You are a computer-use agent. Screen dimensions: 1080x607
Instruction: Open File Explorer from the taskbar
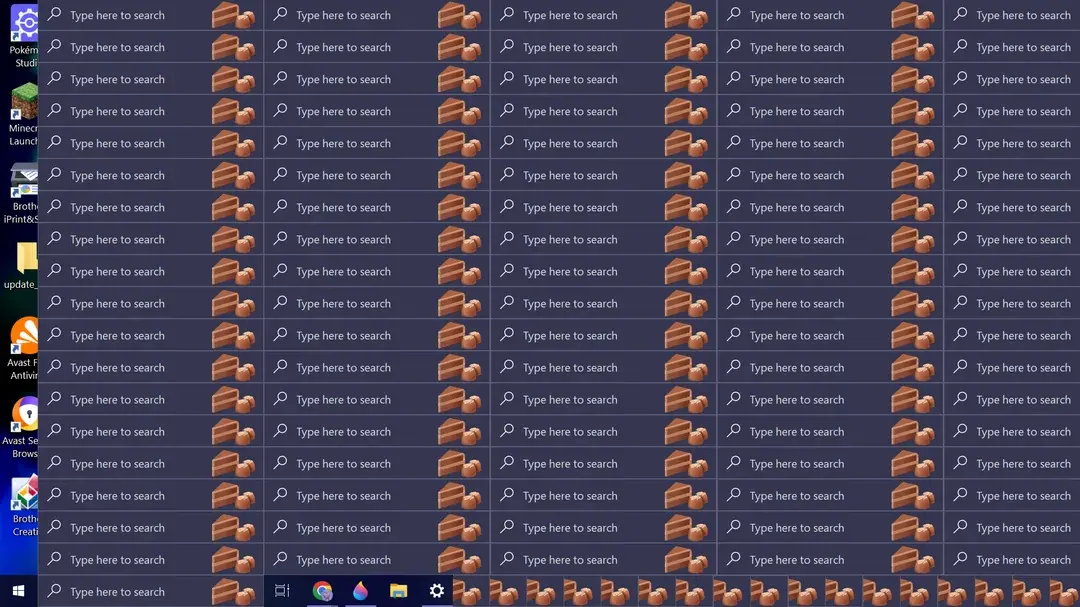pyautogui.click(x=398, y=591)
